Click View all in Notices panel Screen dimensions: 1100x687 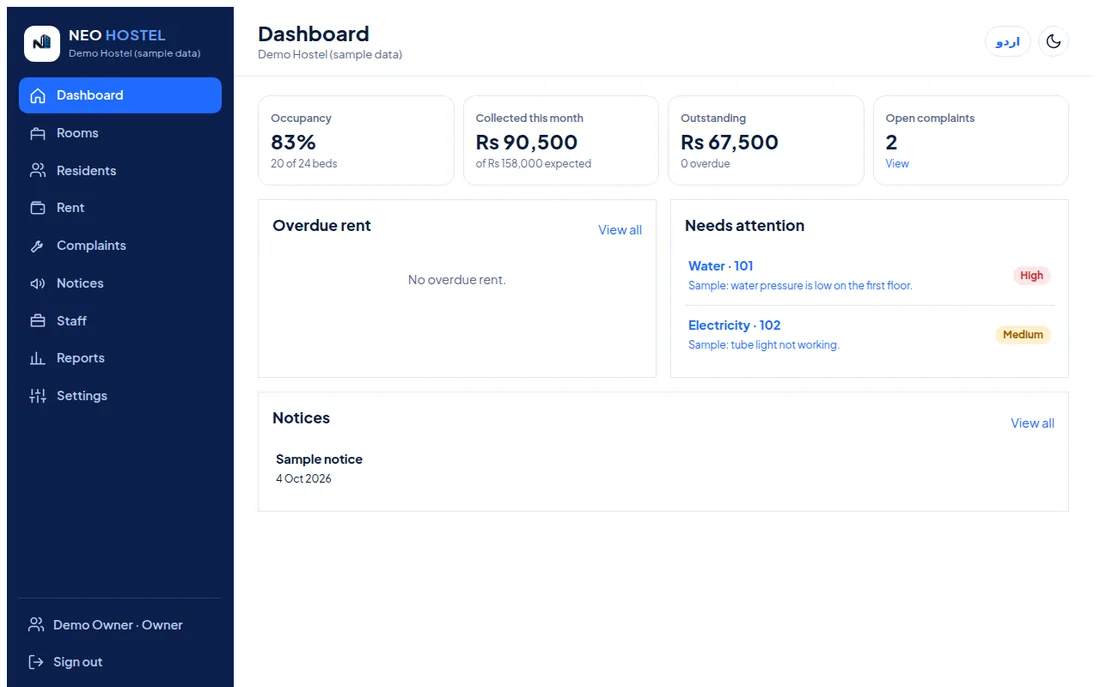pyautogui.click(x=1032, y=423)
